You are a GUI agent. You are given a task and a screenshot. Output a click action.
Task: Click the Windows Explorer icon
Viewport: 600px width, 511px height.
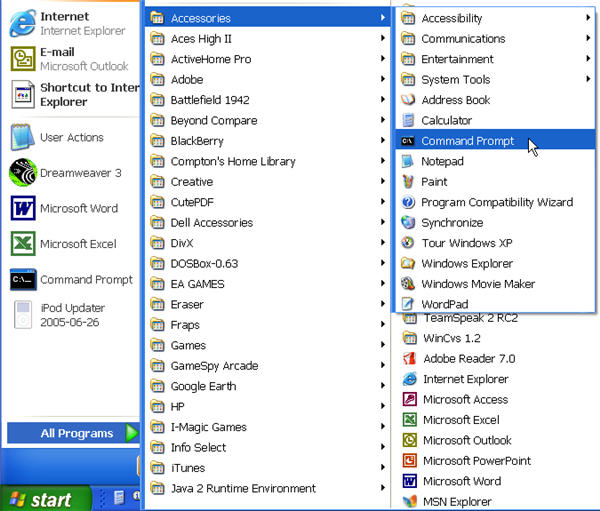pos(408,263)
